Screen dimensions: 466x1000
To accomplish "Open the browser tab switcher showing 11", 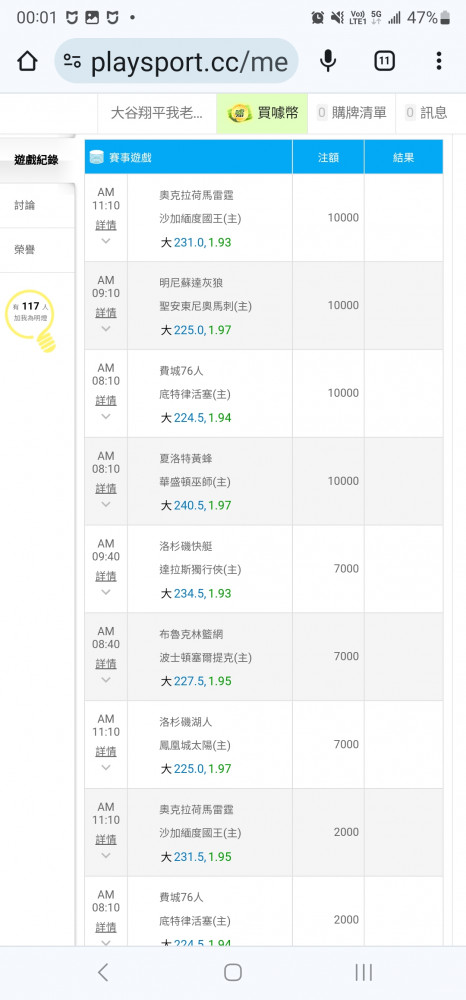I will click(x=384, y=61).
